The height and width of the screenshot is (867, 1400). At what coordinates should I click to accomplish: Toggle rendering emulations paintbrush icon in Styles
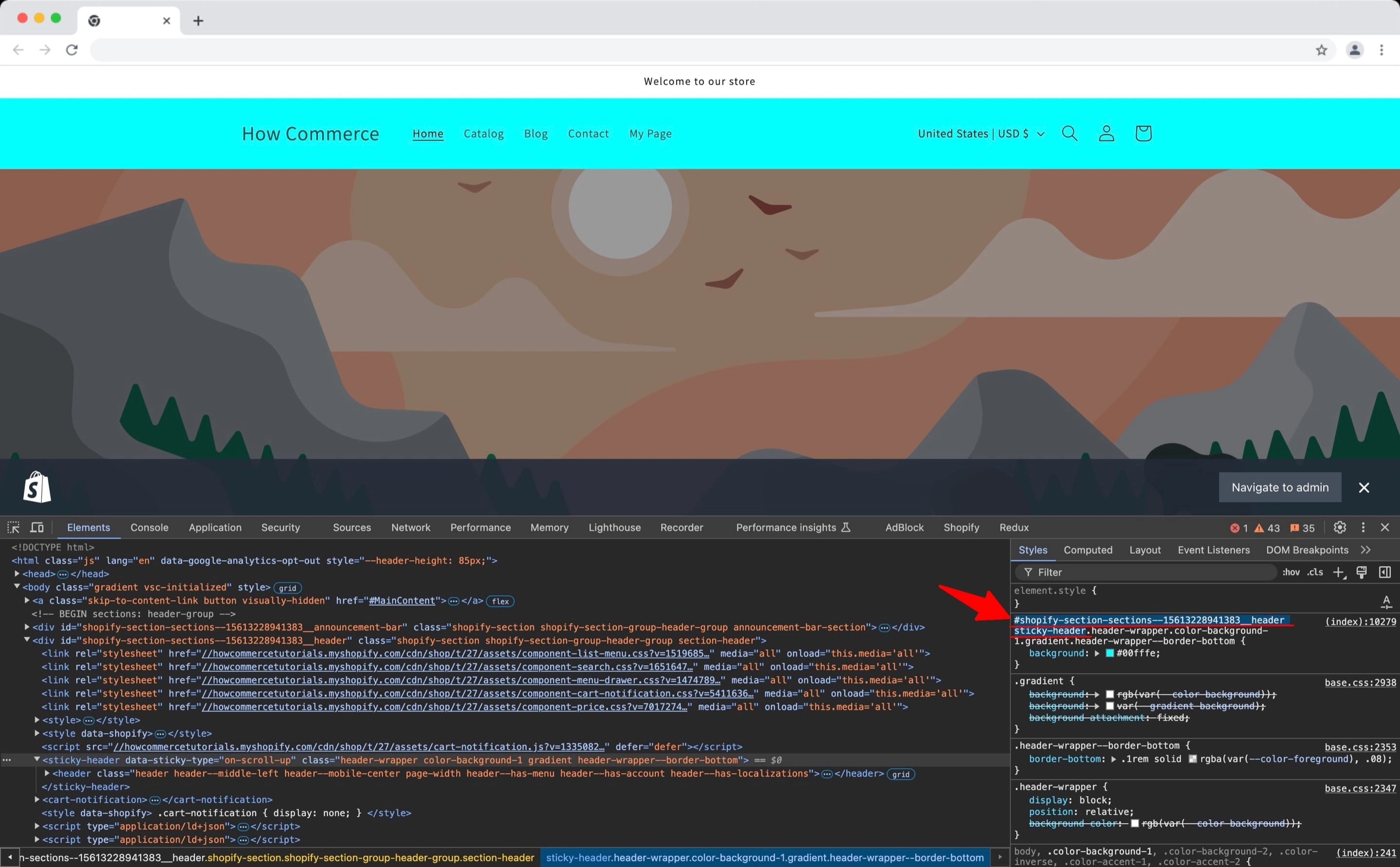click(1362, 572)
